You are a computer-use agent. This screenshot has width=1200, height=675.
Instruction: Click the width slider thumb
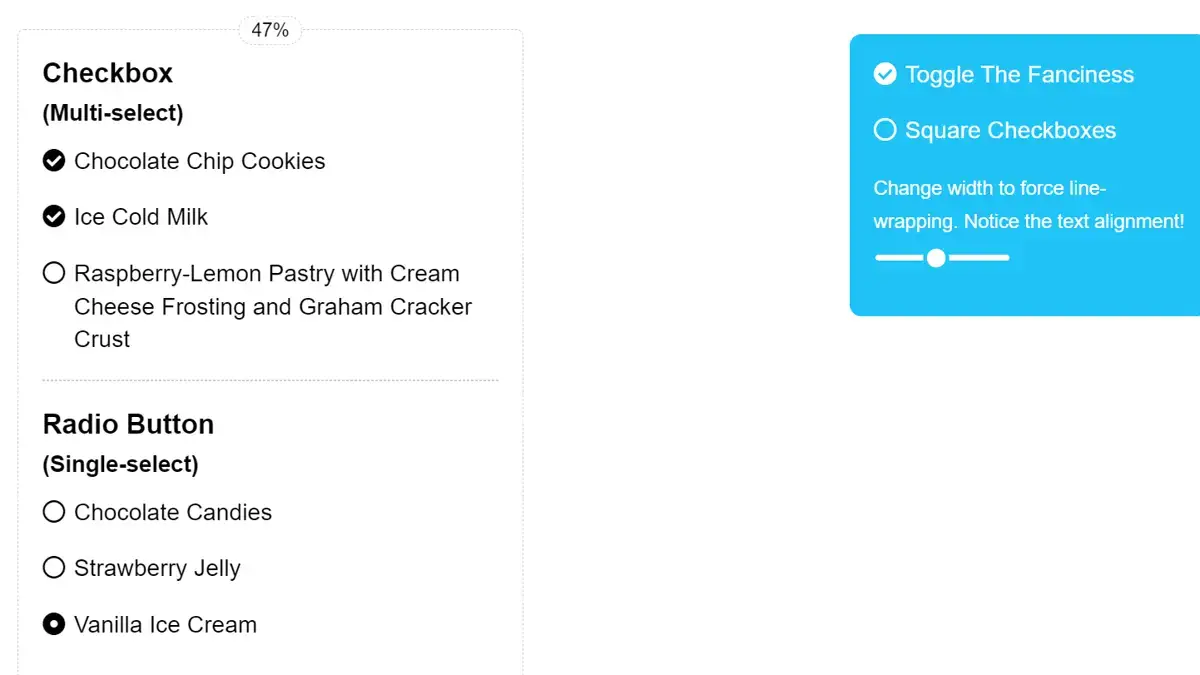pos(936,258)
